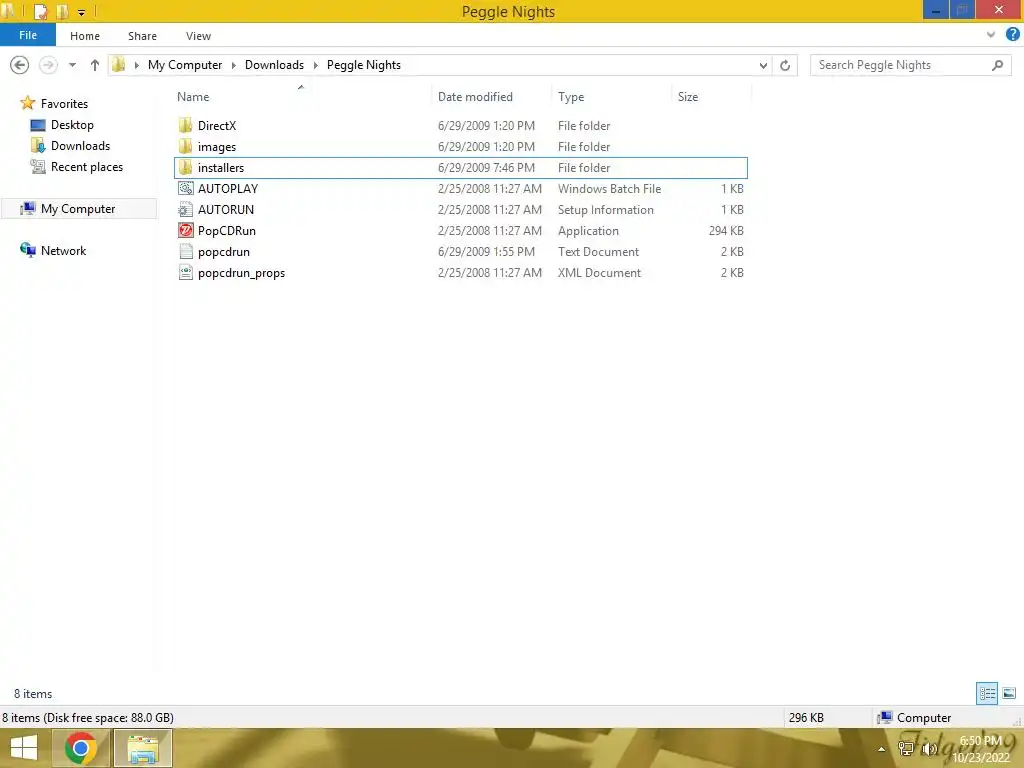Open the volume tray icon

(x=929, y=749)
